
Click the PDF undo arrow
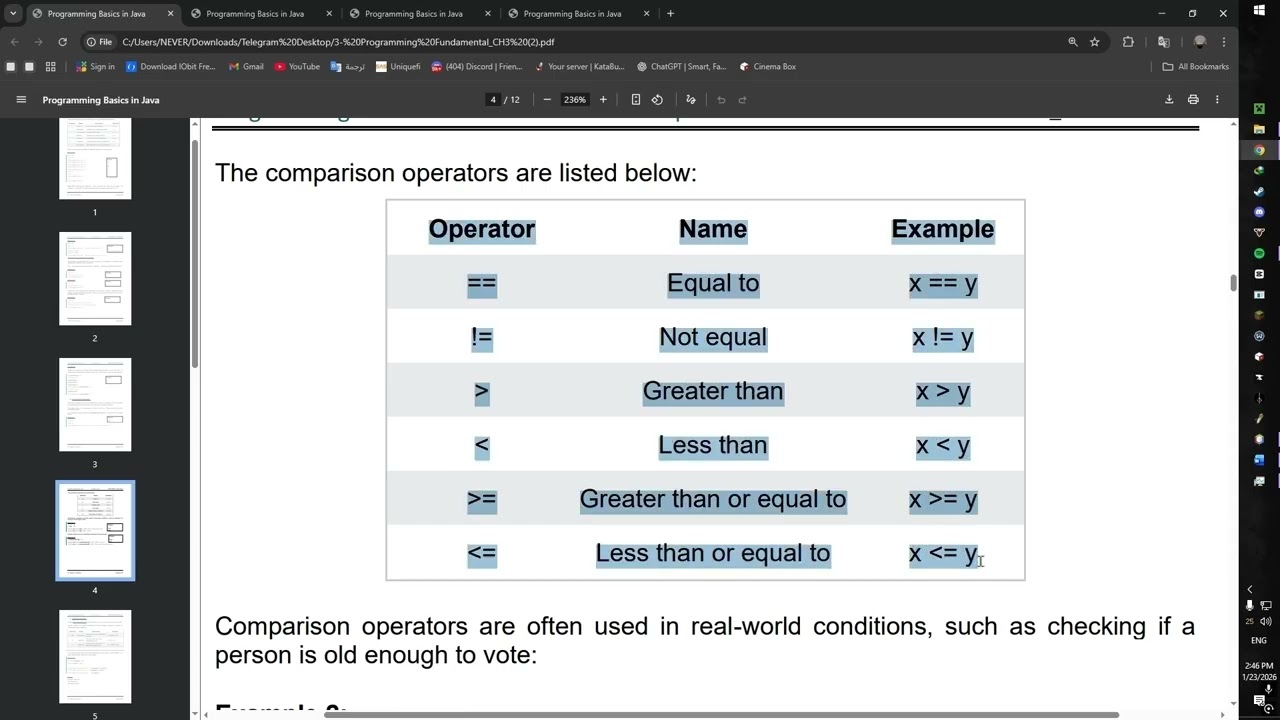click(x=721, y=100)
